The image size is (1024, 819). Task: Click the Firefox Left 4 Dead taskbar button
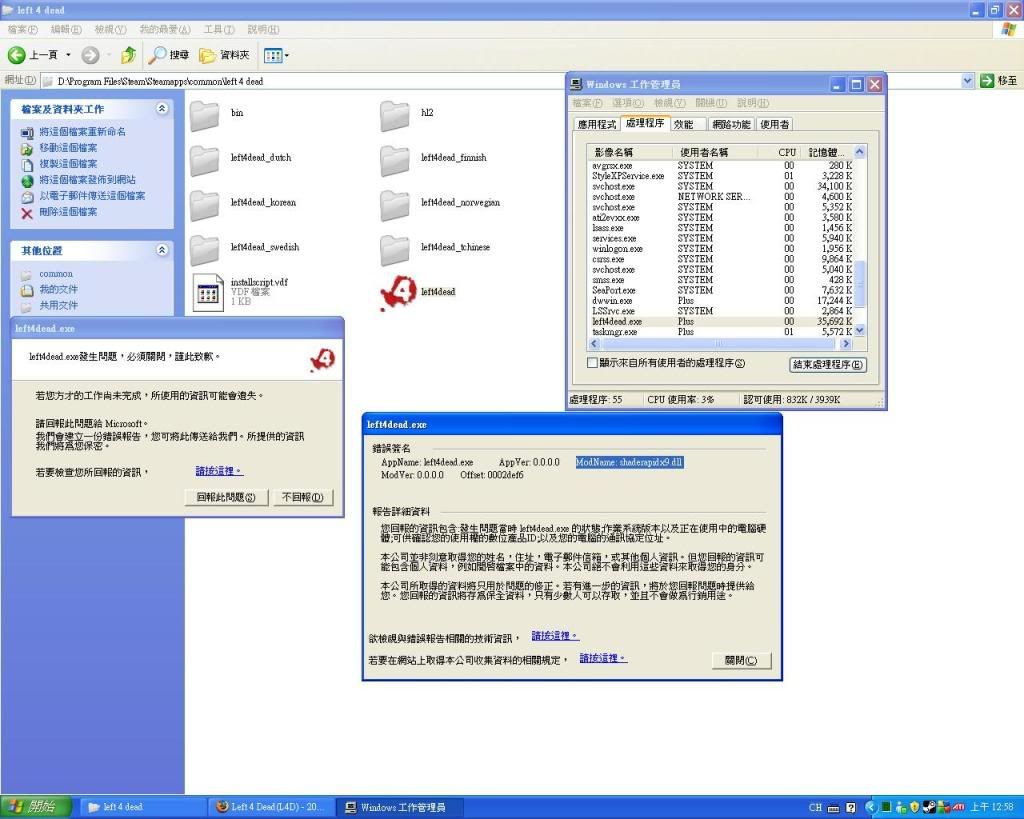[x=270, y=807]
